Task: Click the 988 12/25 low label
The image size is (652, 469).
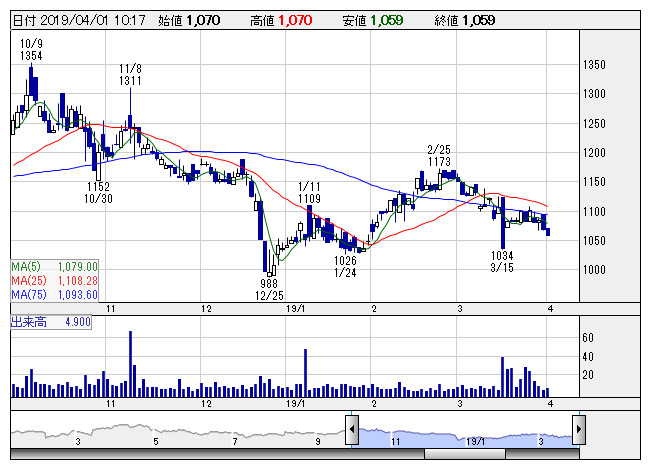Action: click(269, 289)
